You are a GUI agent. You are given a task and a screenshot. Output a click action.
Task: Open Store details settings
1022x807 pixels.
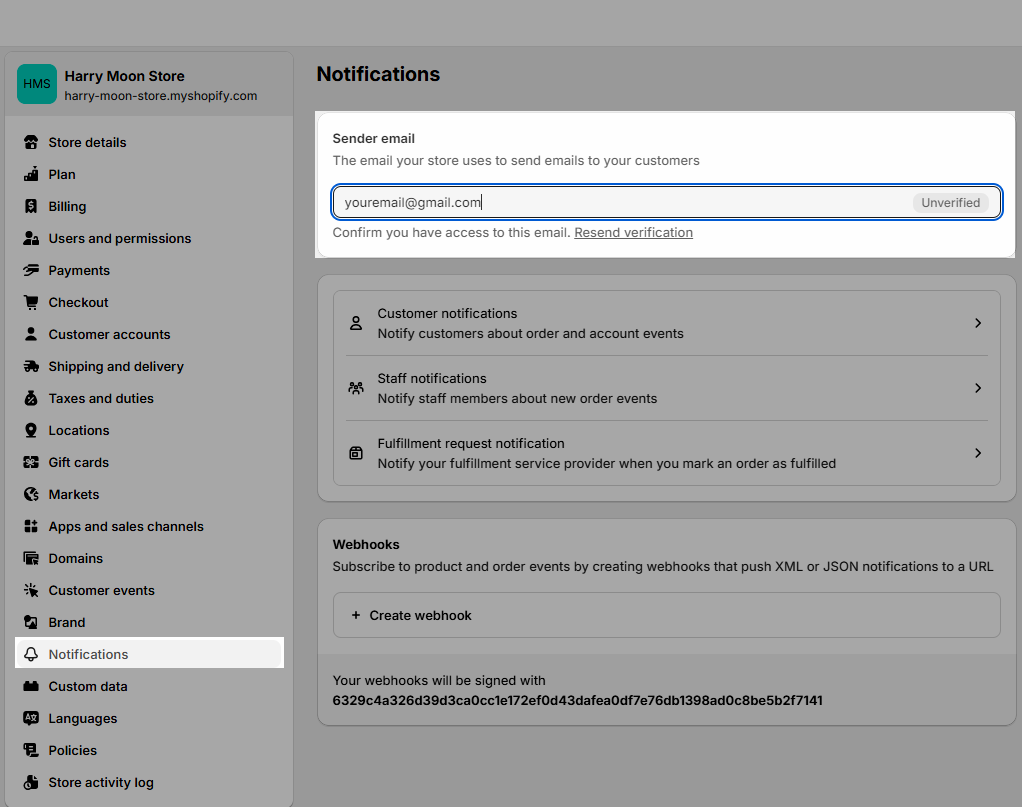point(149,142)
